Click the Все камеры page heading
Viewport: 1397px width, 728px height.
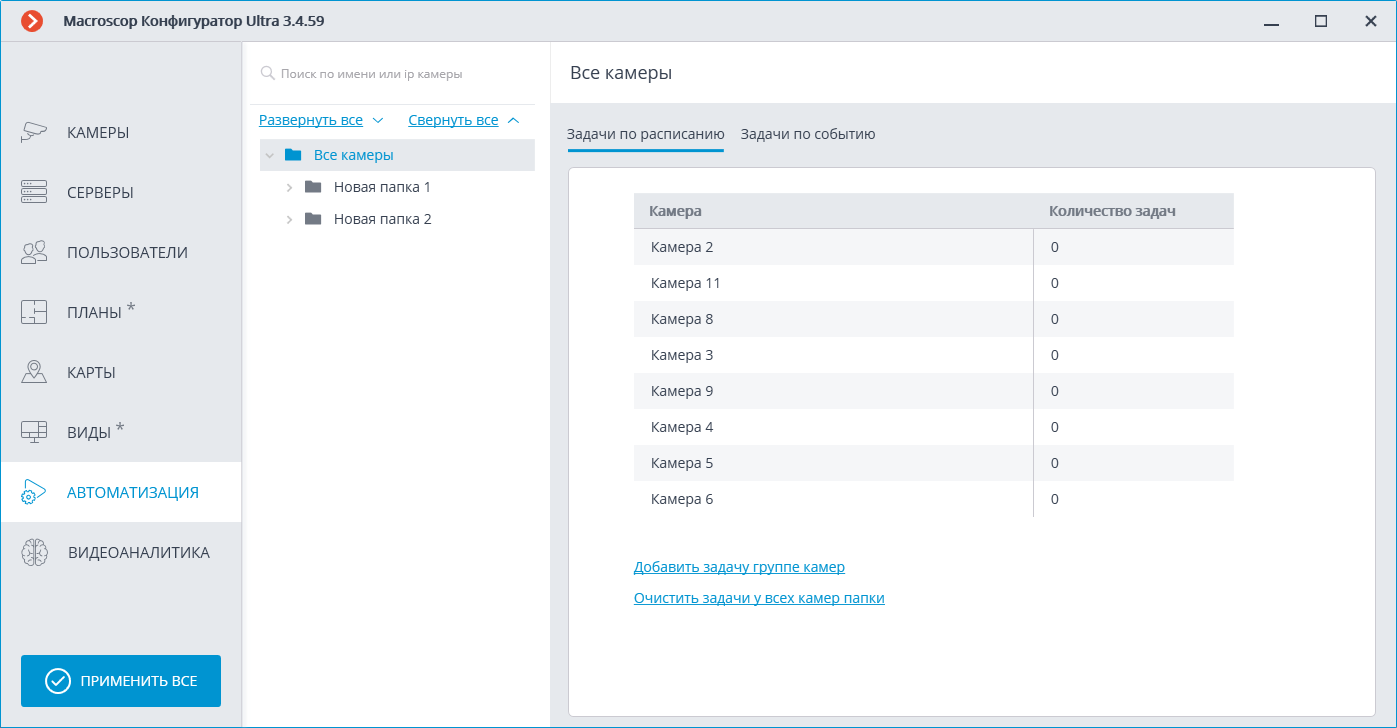point(621,73)
